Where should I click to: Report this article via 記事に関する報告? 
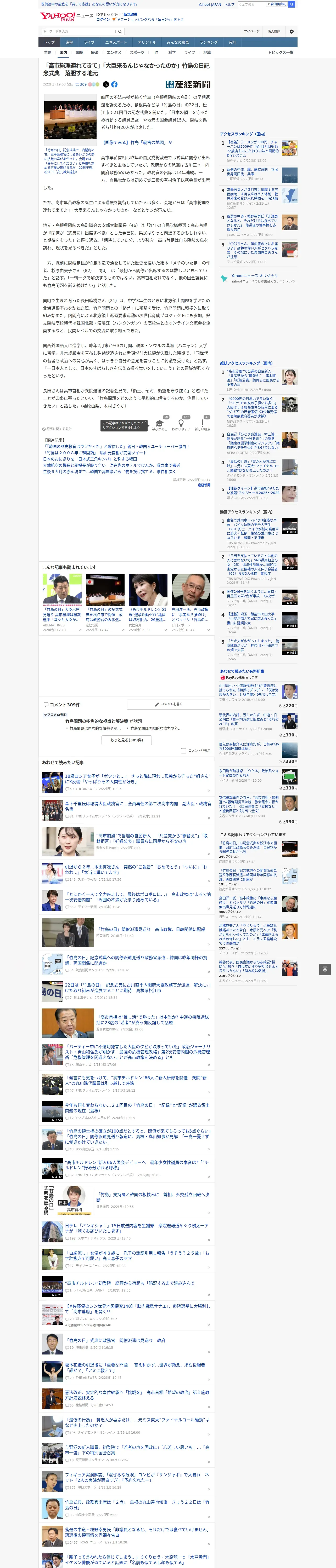pyautogui.click(x=57, y=429)
